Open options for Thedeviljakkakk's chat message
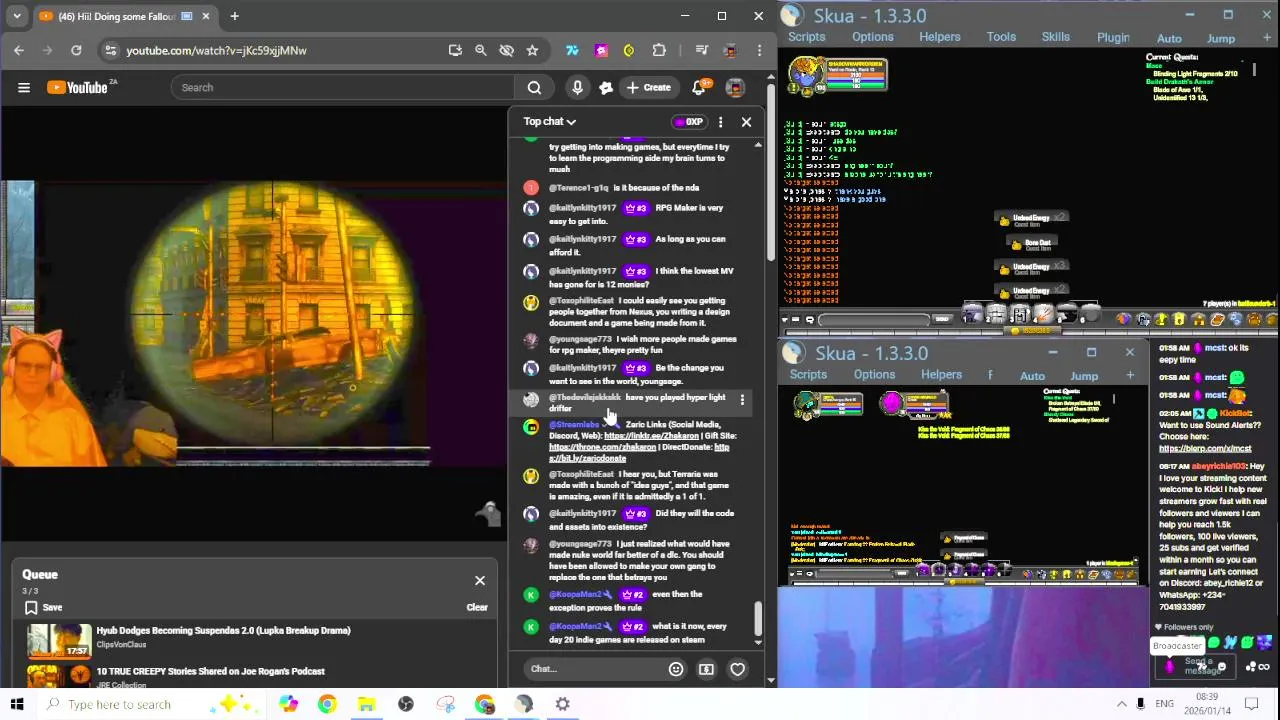This screenshot has width=1280, height=720. (742, 400)
